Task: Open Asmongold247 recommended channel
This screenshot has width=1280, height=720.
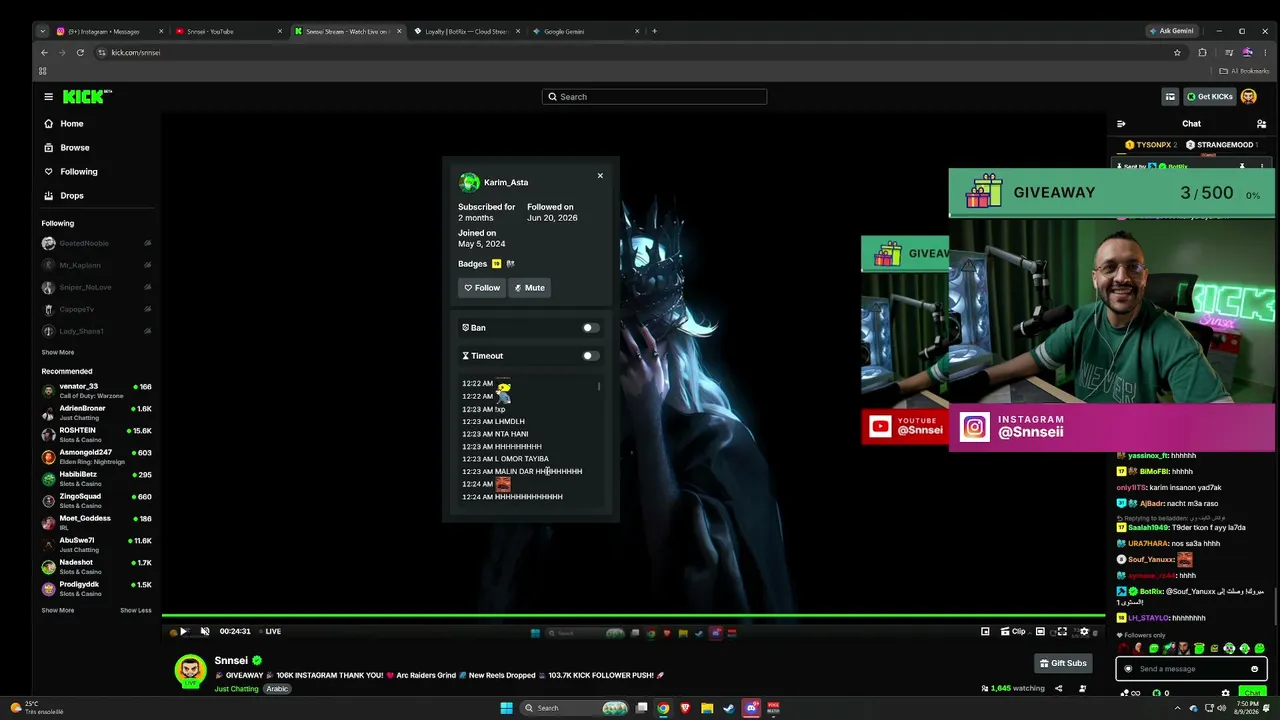Action: point(97,456)
